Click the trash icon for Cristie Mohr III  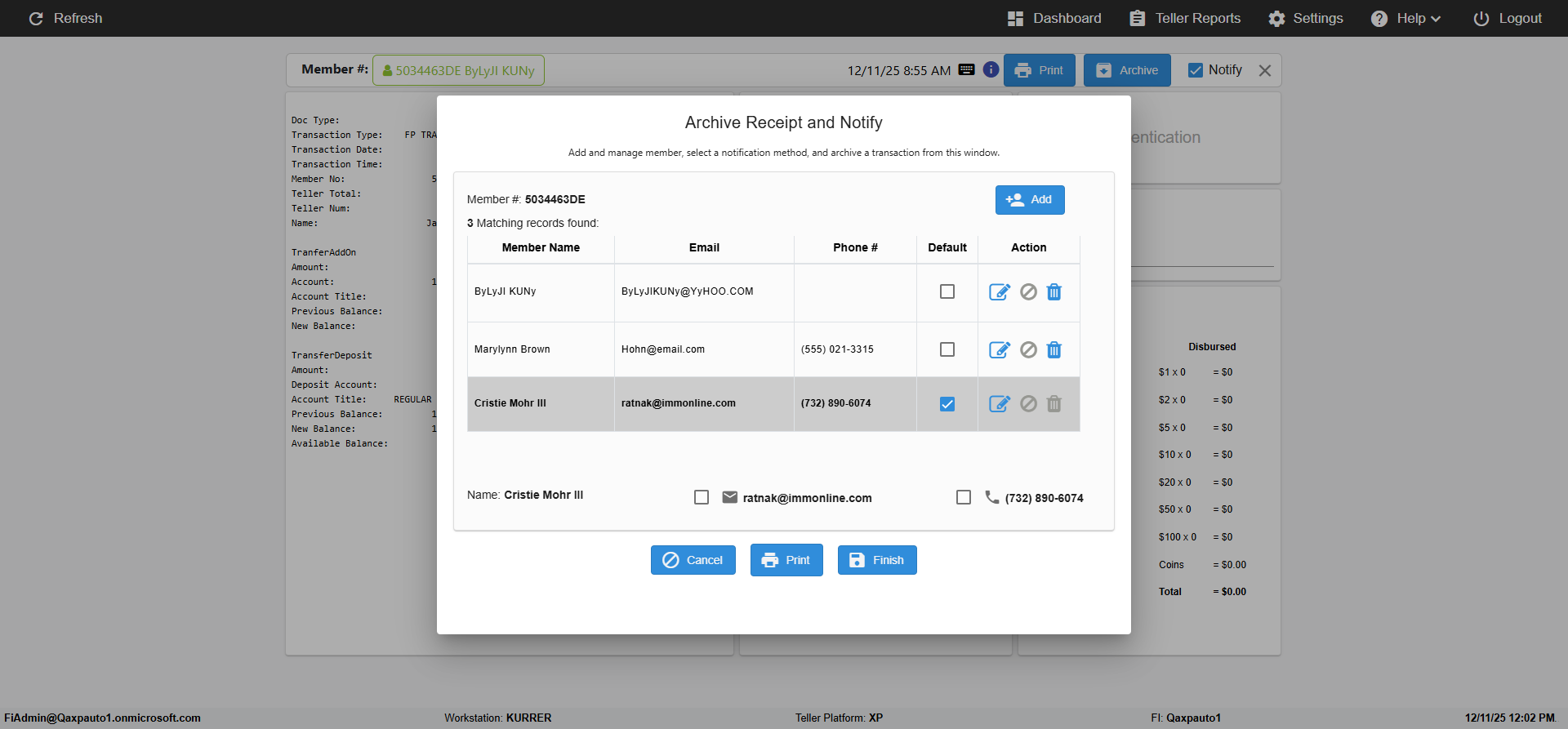[x=1054, y=404]
